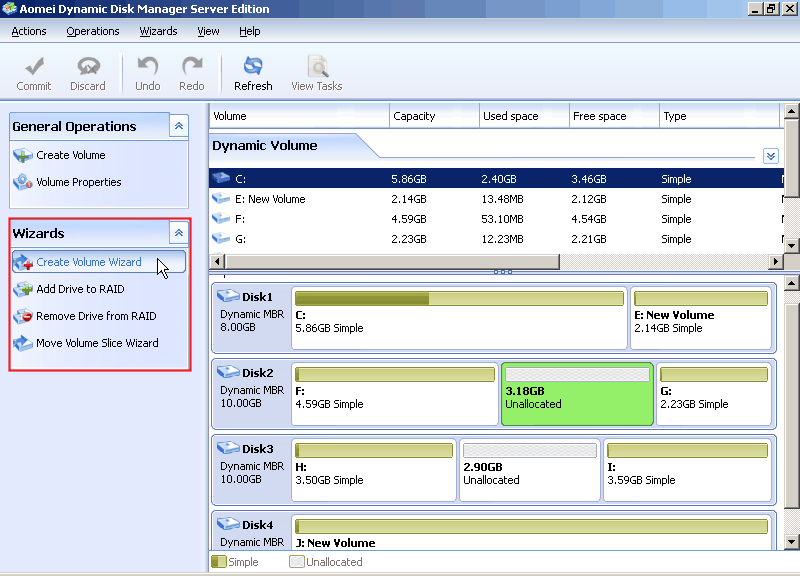Click the Commit toolbar icon
The image size is (800, 576).
pyautogui.click(x=33, y=67)
